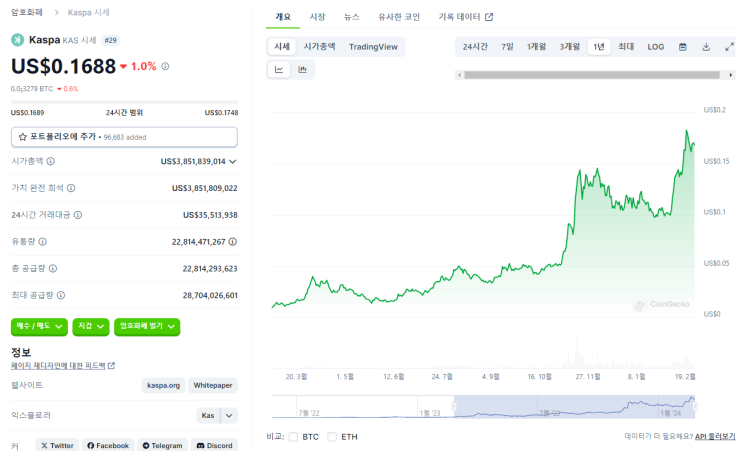Screen dimensions: 743x451
Task: Click the API 둘러보기 link
Action: point(715,436)
